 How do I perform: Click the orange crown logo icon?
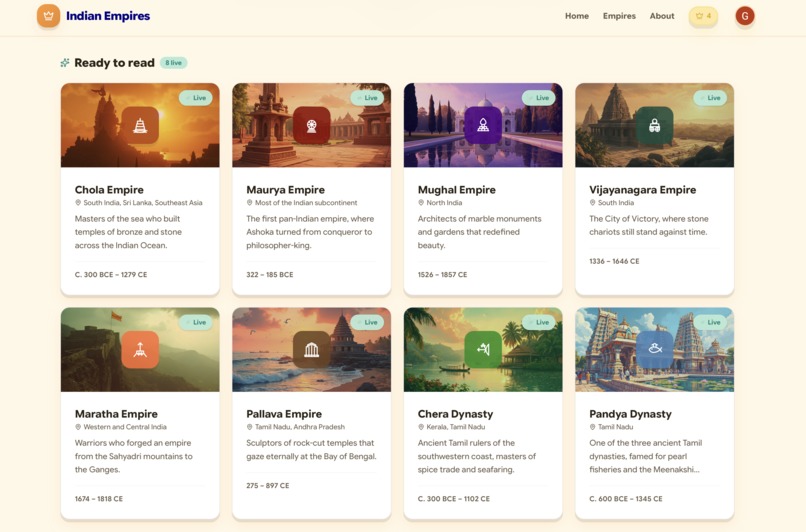pyautogui.click(x=48, y=16)
